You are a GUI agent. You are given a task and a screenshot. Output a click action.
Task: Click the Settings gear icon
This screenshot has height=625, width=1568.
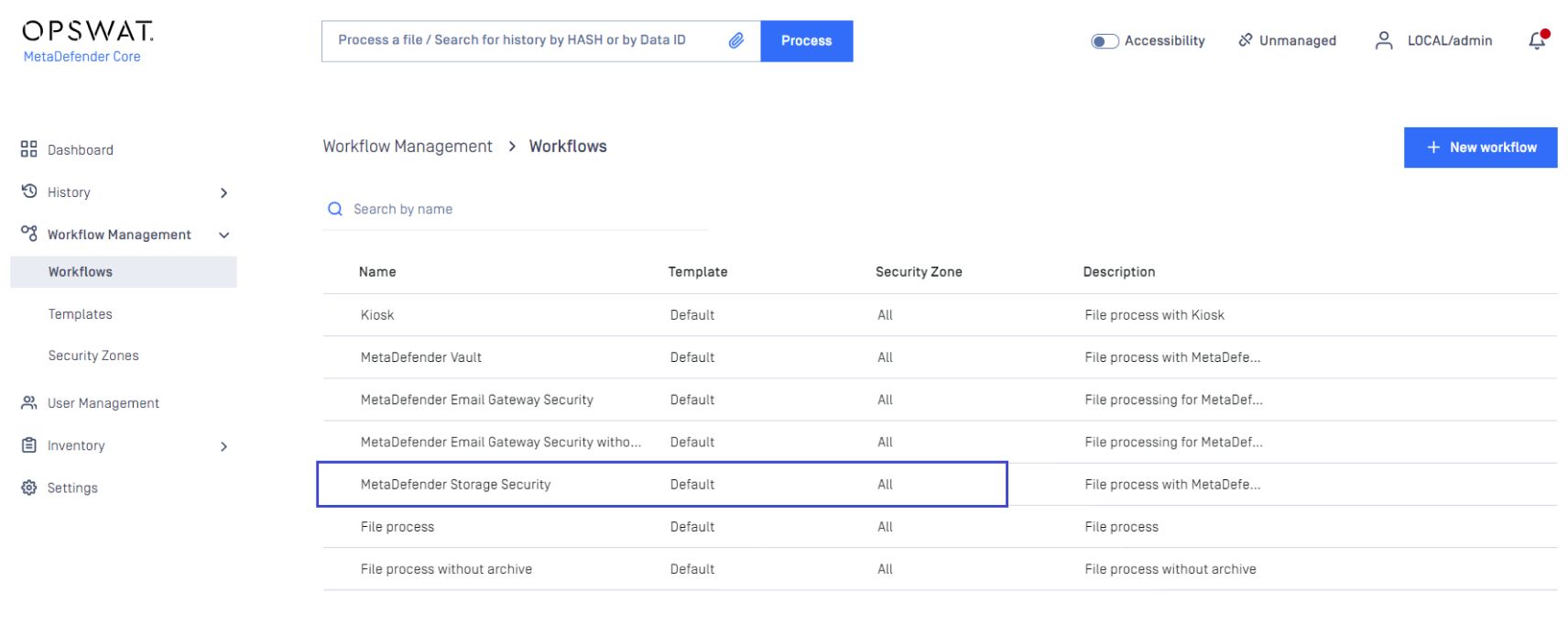[29, 488]
